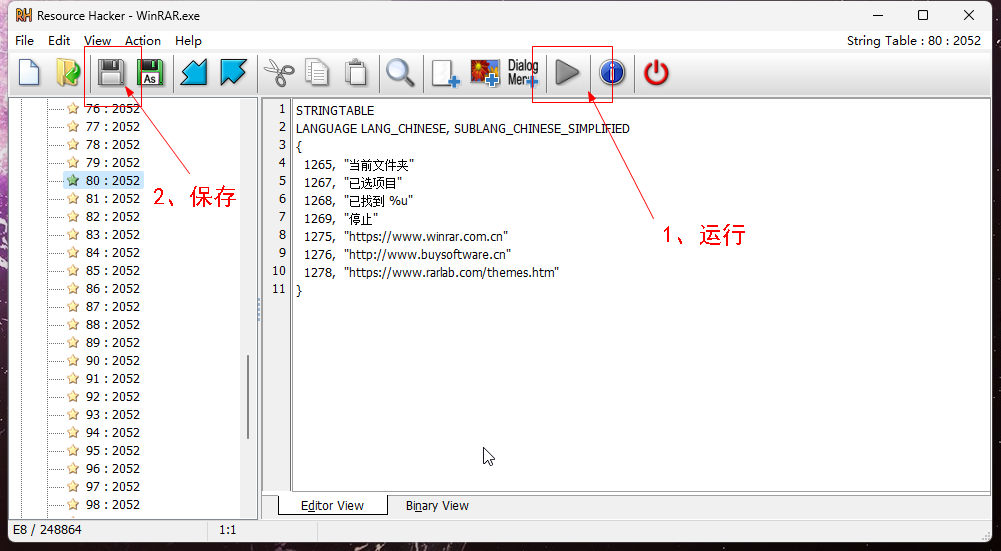Click the String Table : 80 : 2052 label
The width and height of the screenshot is (1001, 551).
(x=914, y=40)
